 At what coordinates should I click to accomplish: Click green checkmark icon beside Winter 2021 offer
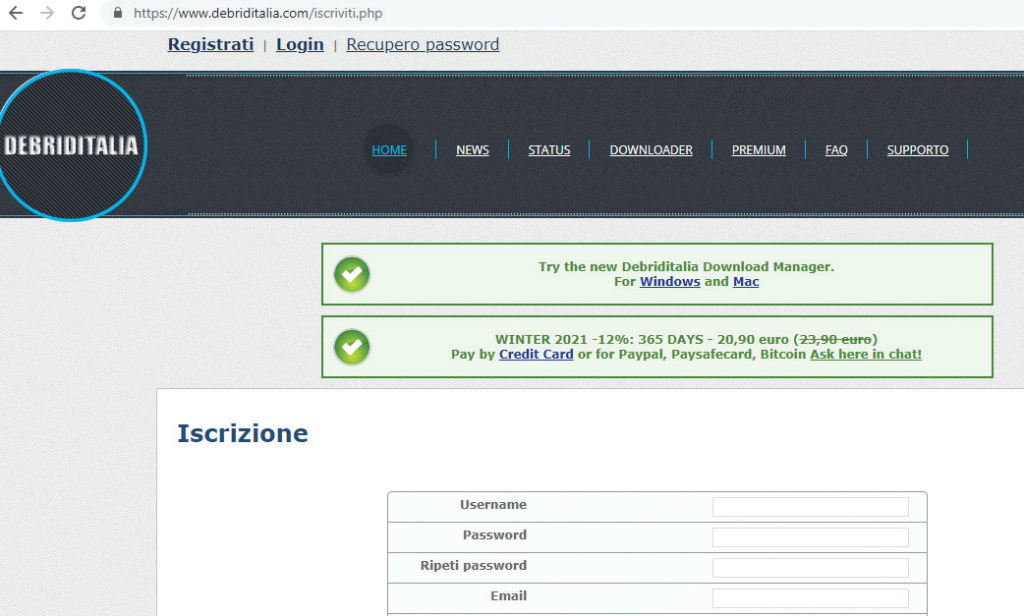point(352,347)
